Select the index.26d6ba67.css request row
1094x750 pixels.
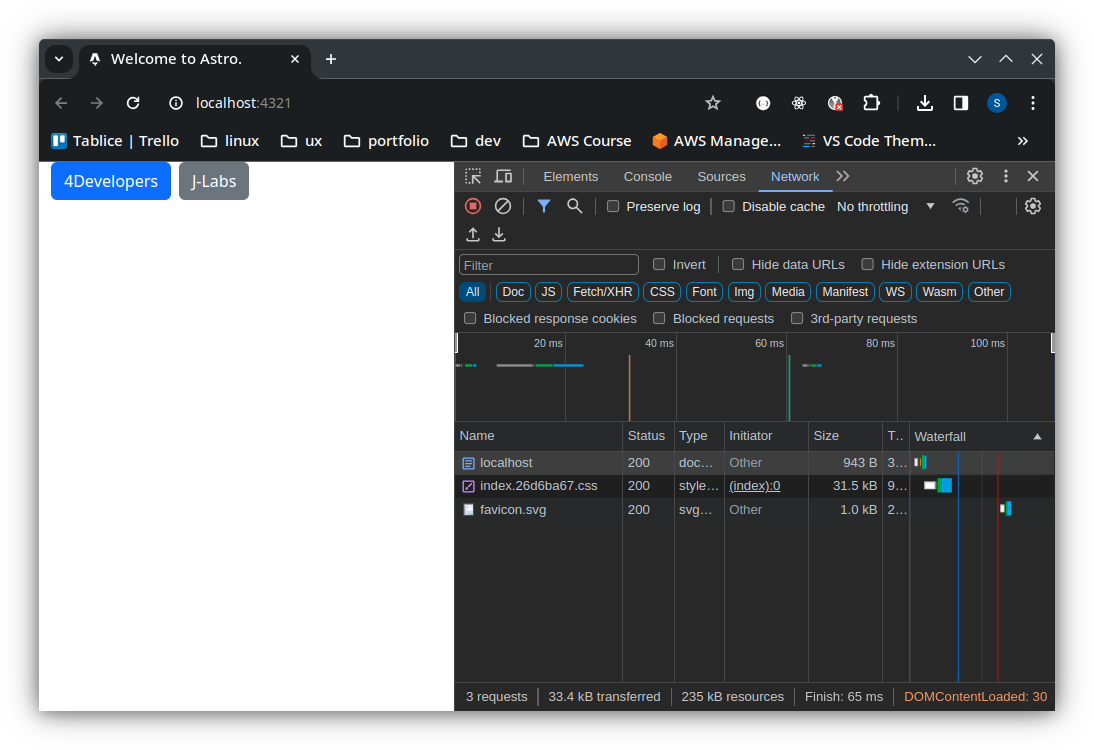click(754, 486)
